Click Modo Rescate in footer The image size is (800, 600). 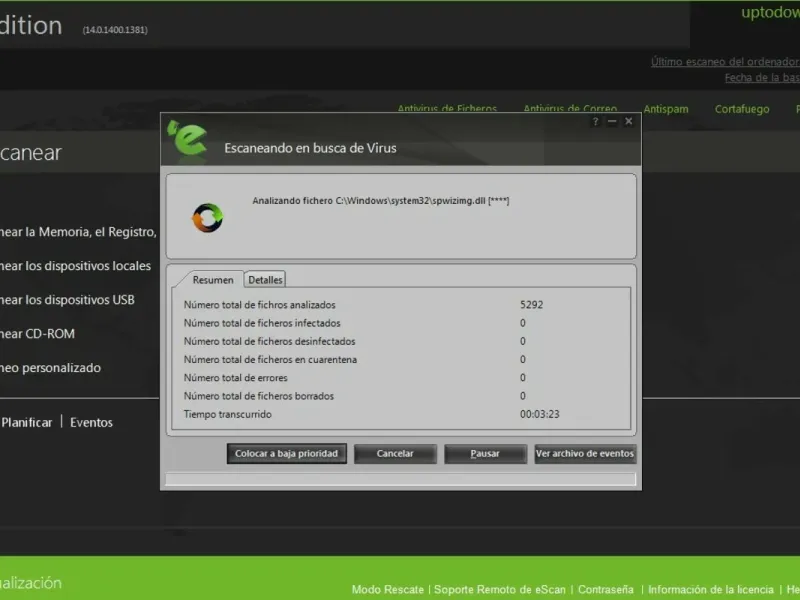tap(388, 590)
